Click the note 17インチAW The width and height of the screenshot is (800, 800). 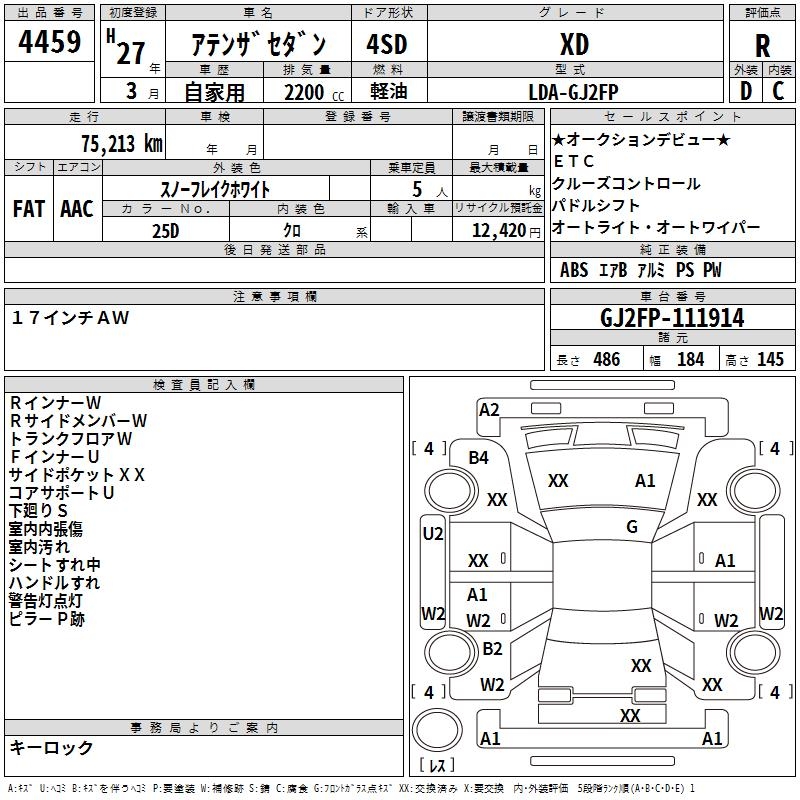[70, 318]
